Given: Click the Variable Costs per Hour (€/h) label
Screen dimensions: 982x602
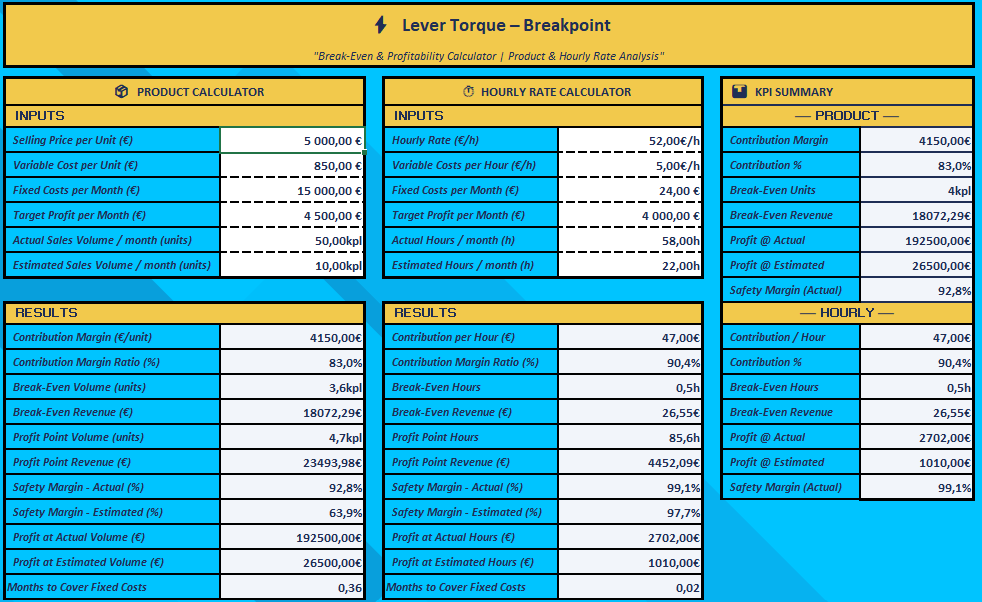Looking at the screenshot, I should point(462,165).
